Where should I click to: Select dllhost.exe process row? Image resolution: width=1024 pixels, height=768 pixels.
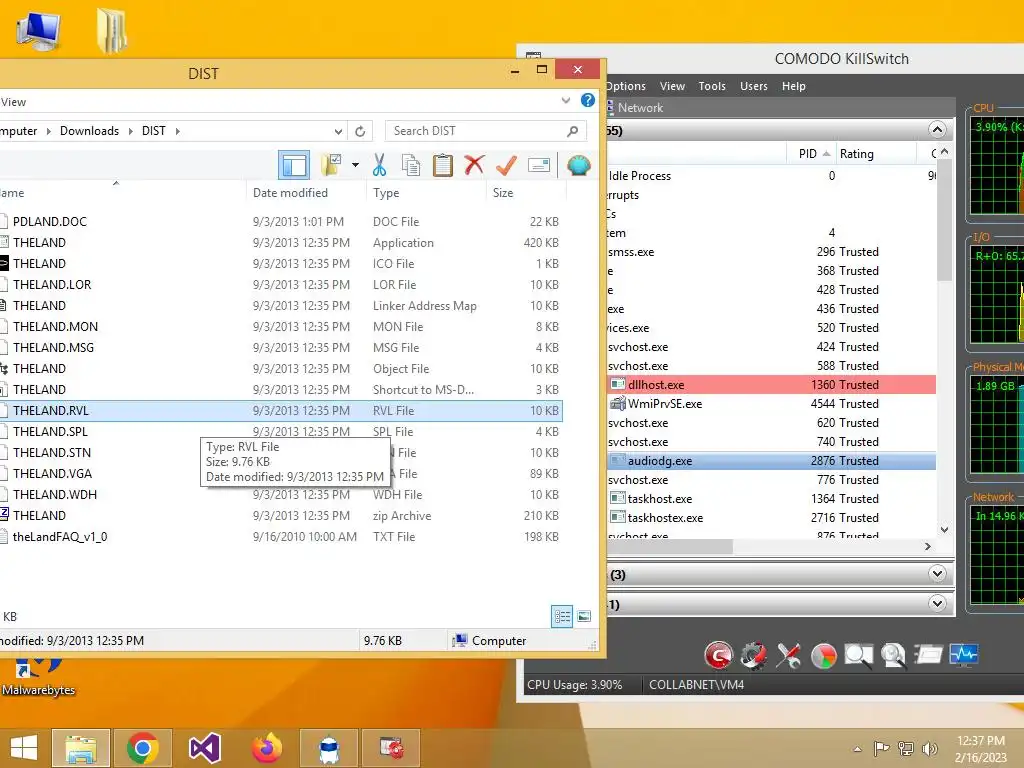pyautogui.click(x=771, y=385)
